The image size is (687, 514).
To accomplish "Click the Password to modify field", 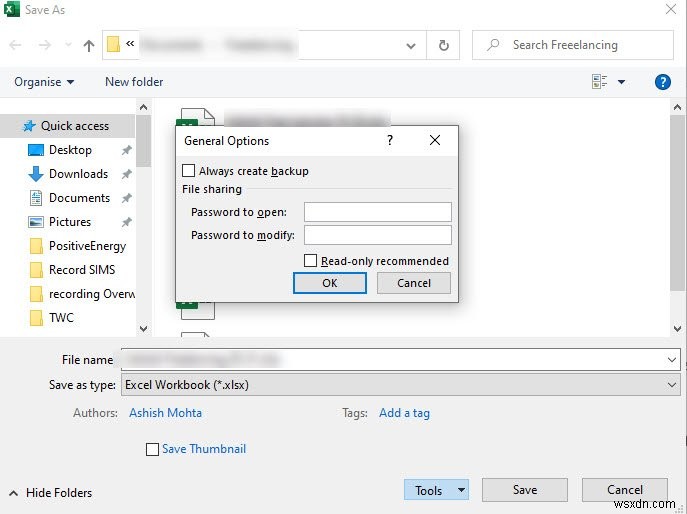I will [x=378, y=235].
